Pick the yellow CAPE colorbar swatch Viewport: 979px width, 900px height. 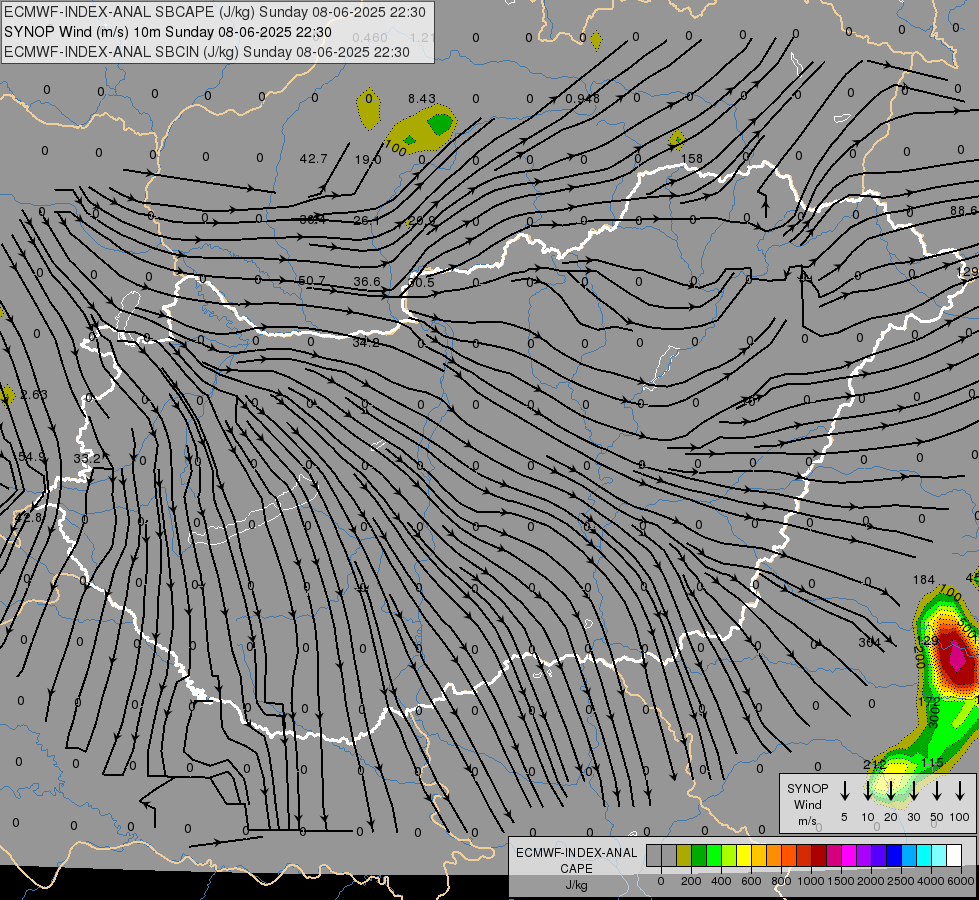pos(744,855)
